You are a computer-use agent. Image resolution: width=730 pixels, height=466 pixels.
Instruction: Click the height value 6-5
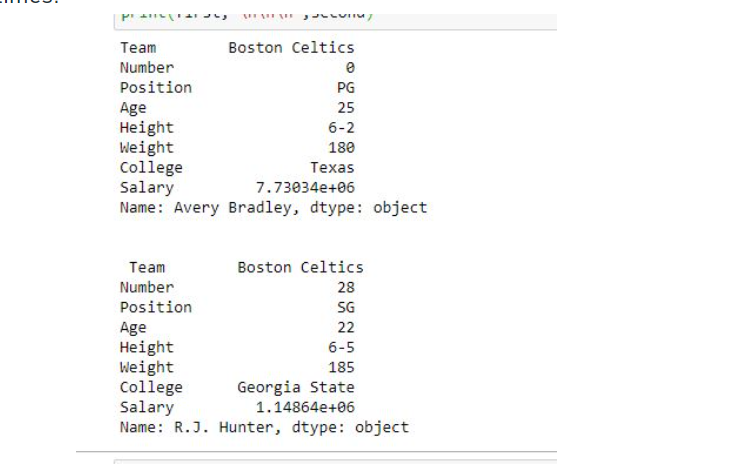click(x=341, y=347)
